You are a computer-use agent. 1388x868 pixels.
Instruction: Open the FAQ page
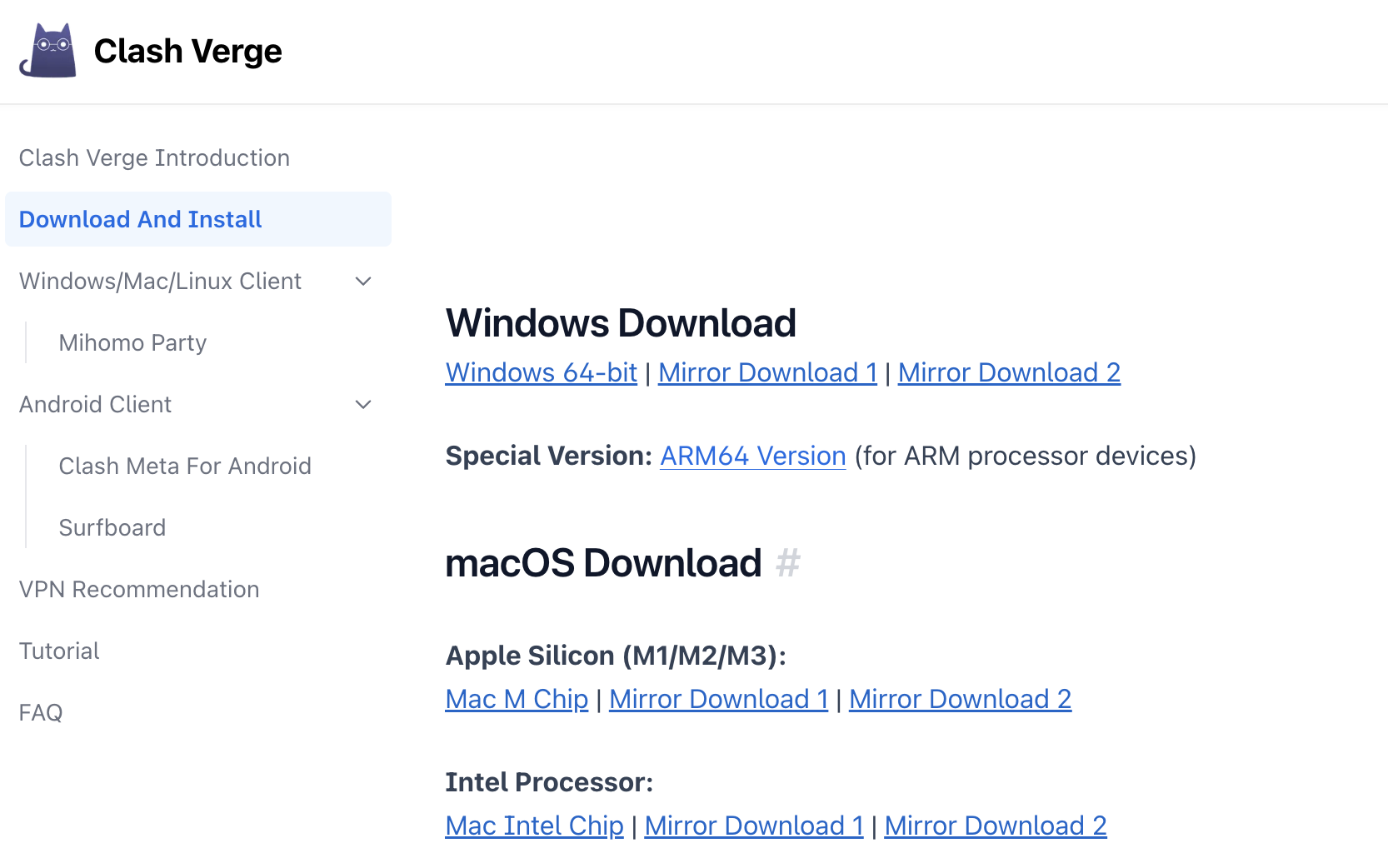pos(41,713)
